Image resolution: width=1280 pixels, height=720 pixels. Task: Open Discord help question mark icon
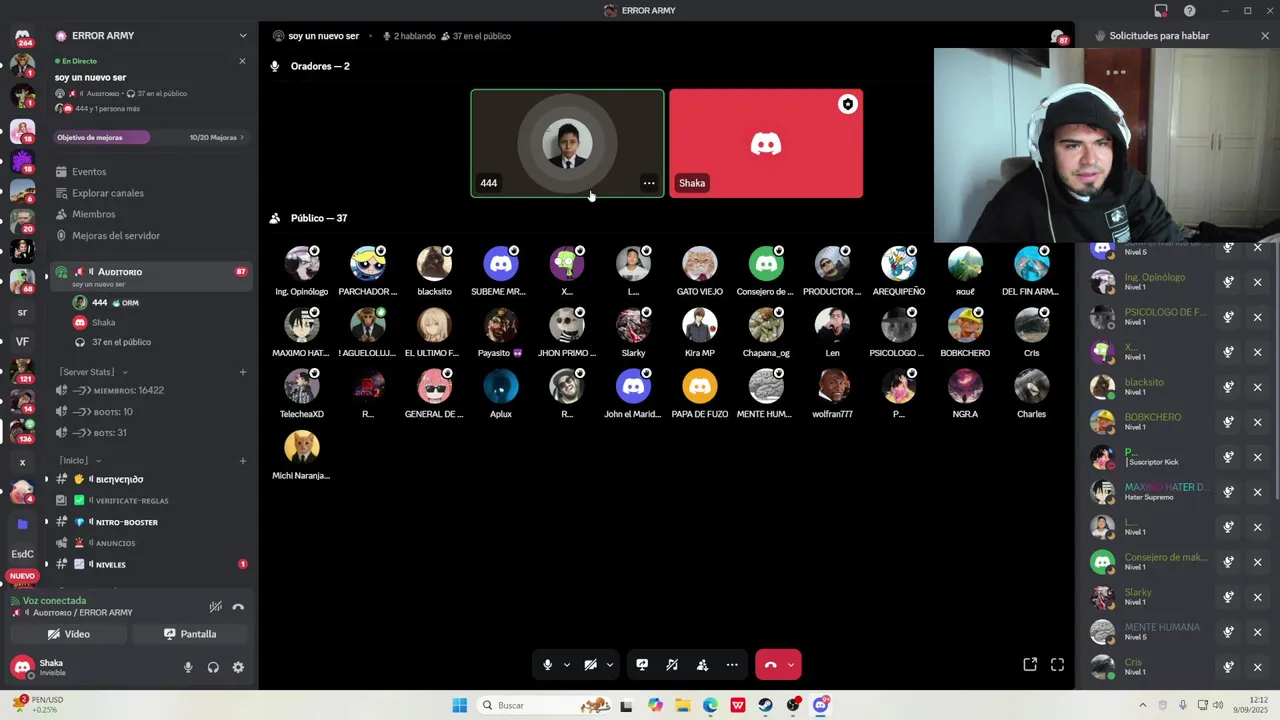tap(1190, 10)
